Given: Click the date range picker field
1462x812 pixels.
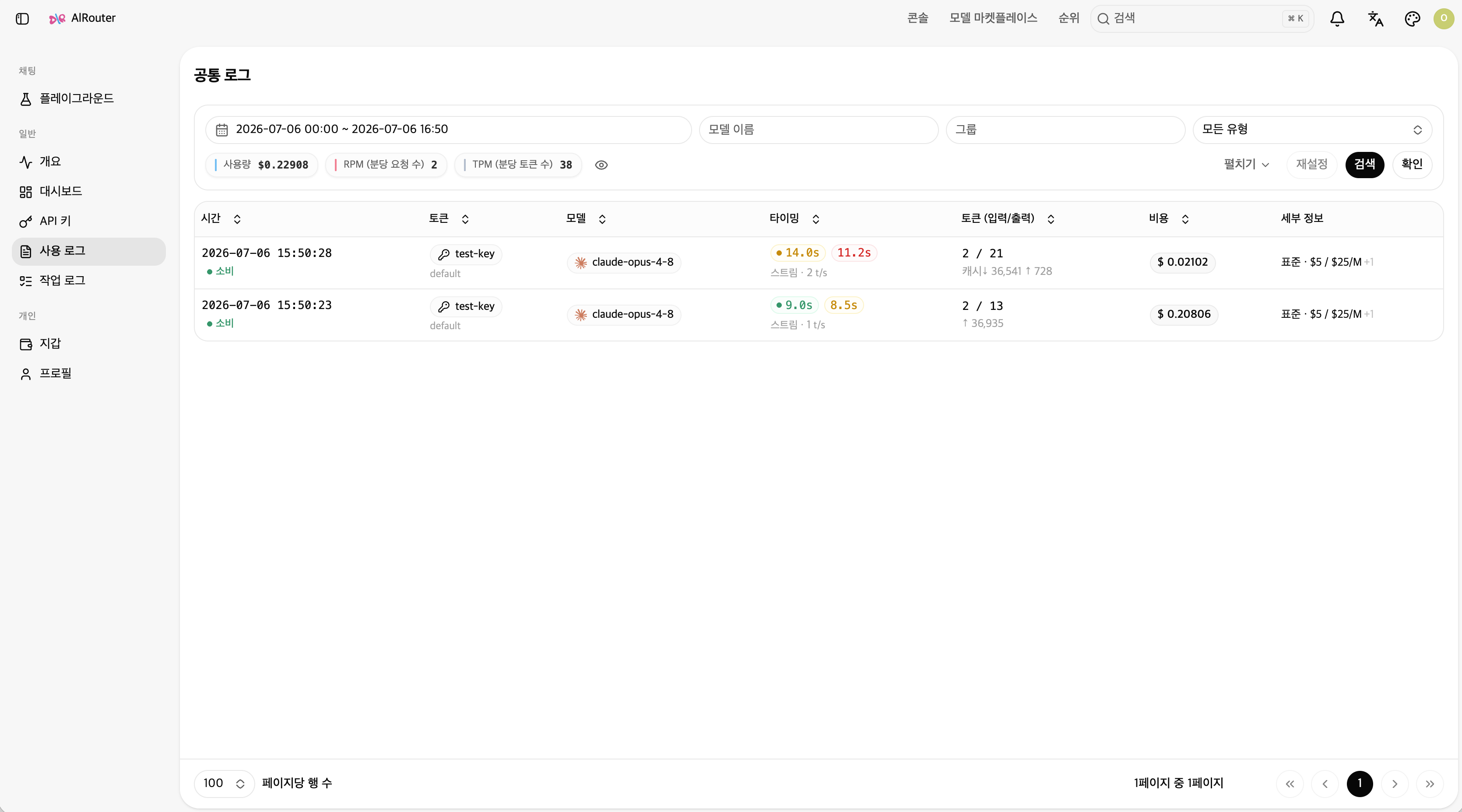Looking at the screenshot, I should (448, 130).
